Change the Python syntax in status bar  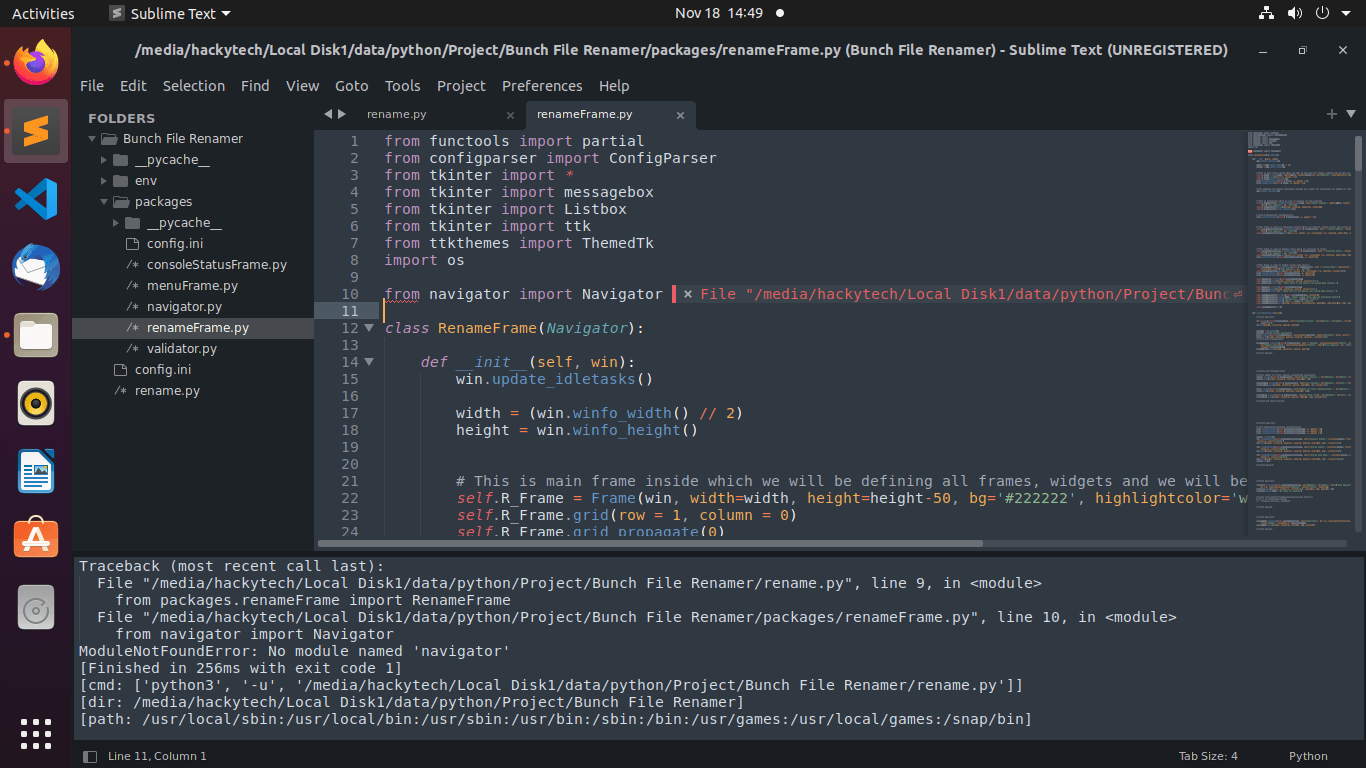1308,756
